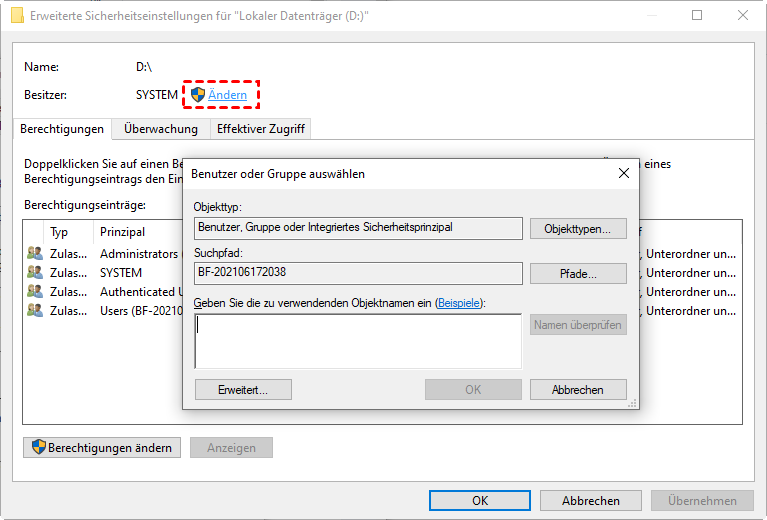The width and height of the screenshot is (767, 520).
Task: Click the Objekttyp field
Action: (x=358, y=228)
